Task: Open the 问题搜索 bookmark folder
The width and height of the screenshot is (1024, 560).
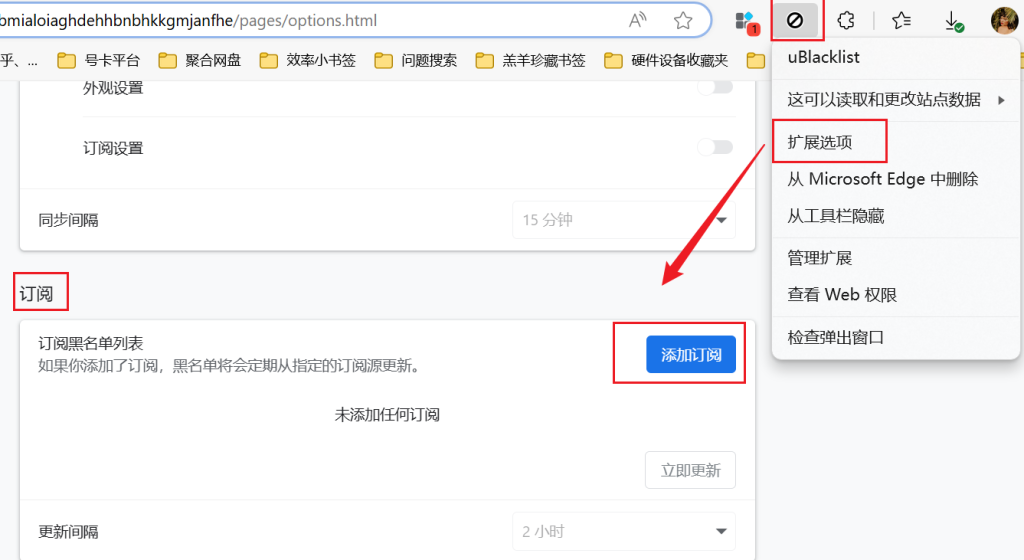Action: (x=416, y=61)
